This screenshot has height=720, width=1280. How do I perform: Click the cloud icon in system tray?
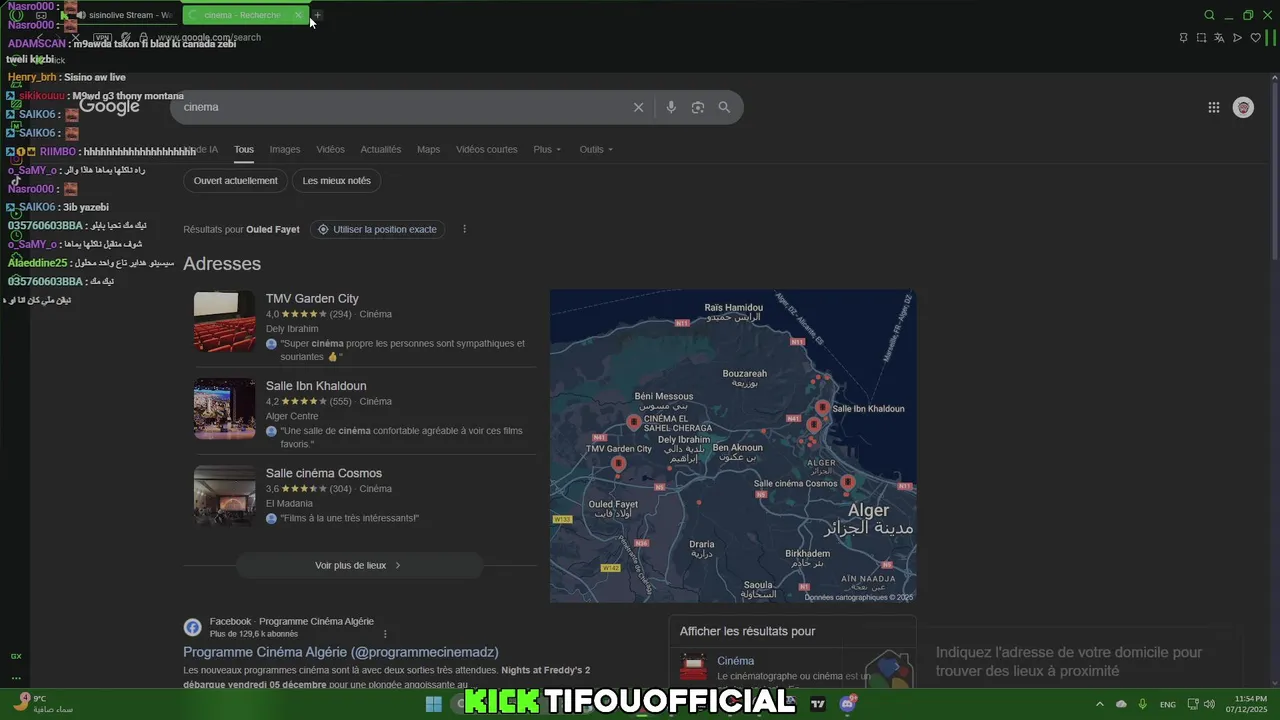pos(1121,704)
